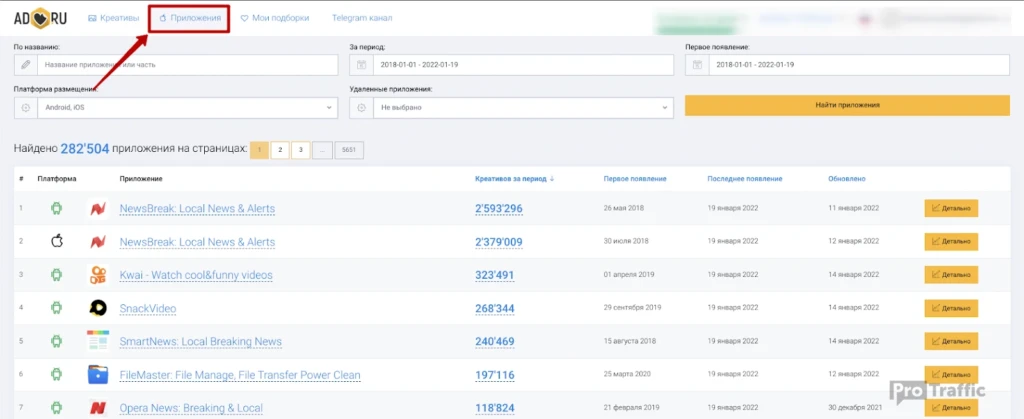Sort by Последнее появление column header
Screen dimensions: 1024x419
coord(744,179)
